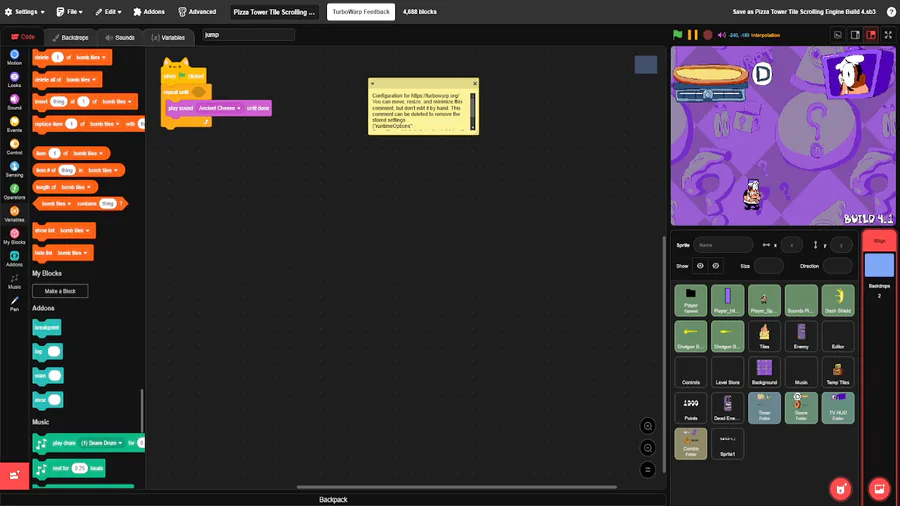The image size is (900, 506).
Task: Switch to the Code tab
Action: (23, 37)
